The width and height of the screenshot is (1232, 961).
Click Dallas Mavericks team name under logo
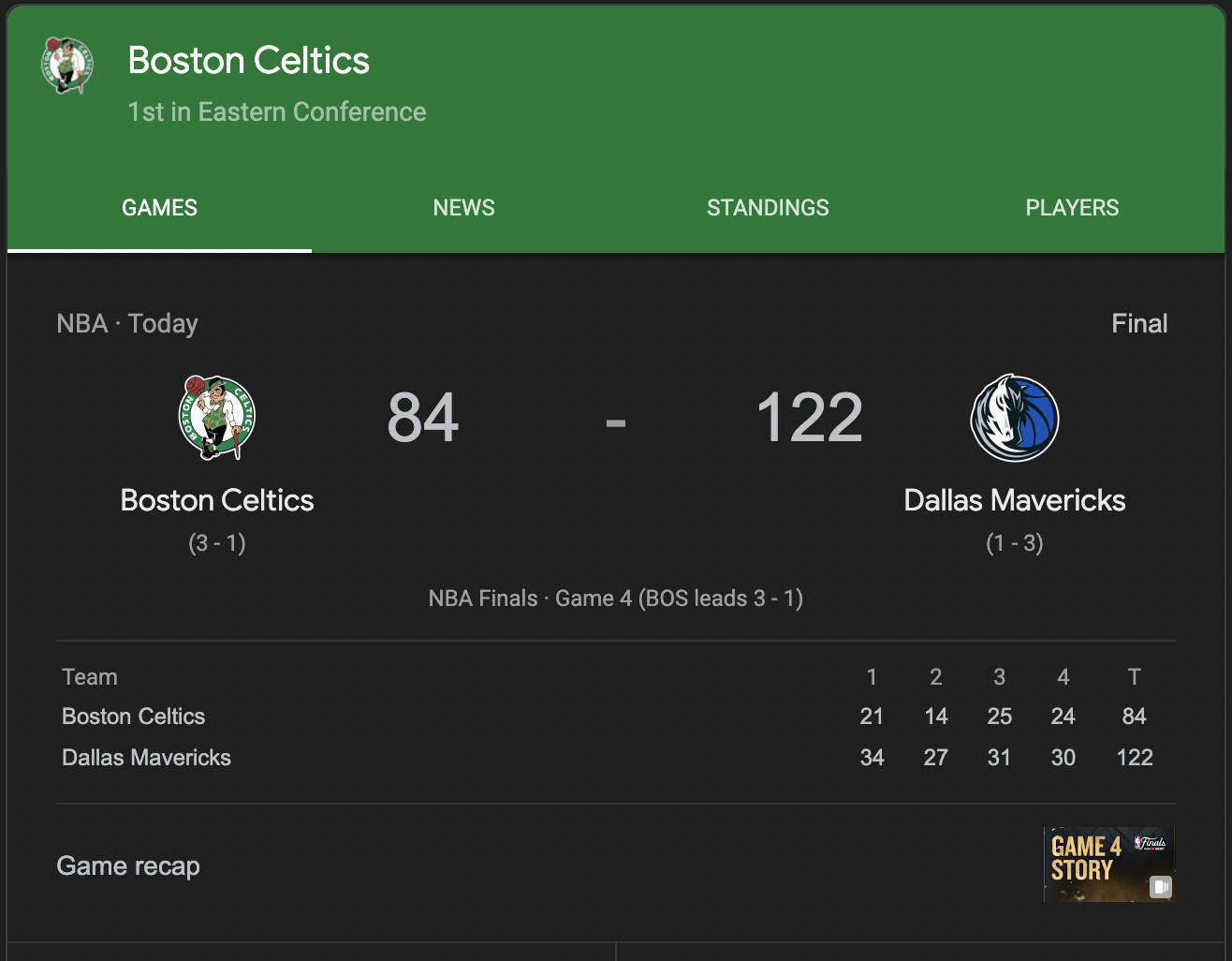point(1015,500)
